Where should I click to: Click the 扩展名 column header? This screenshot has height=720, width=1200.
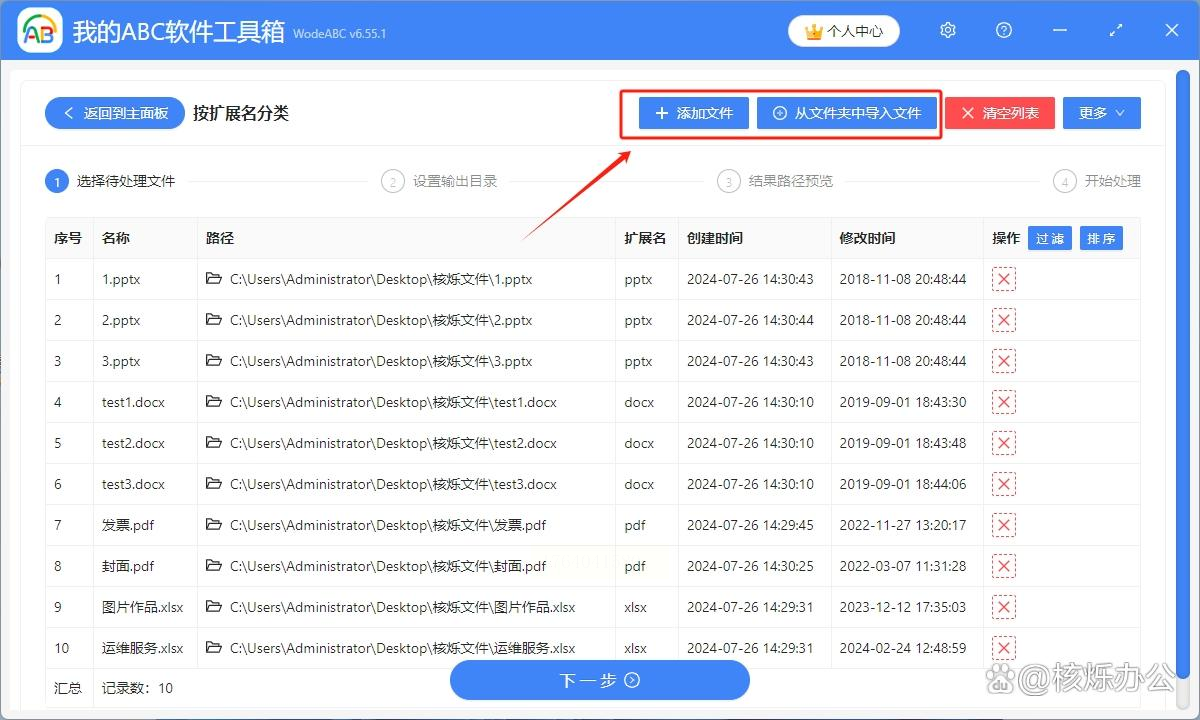(645, 238)
